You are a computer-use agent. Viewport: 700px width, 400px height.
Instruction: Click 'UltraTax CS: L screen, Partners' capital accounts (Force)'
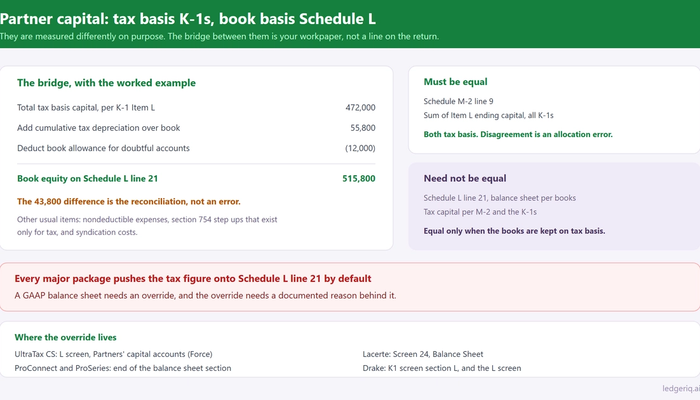[x=113, y=354]
